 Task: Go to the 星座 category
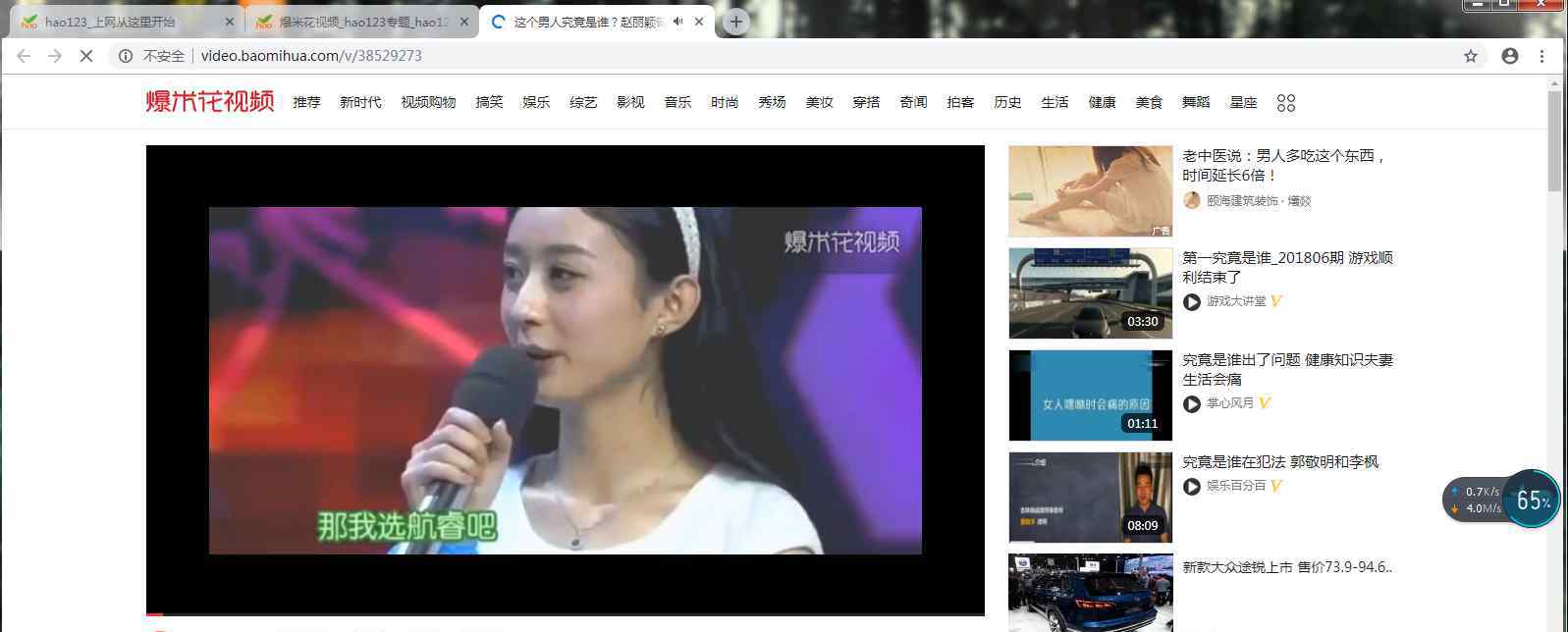point(1243,102)
